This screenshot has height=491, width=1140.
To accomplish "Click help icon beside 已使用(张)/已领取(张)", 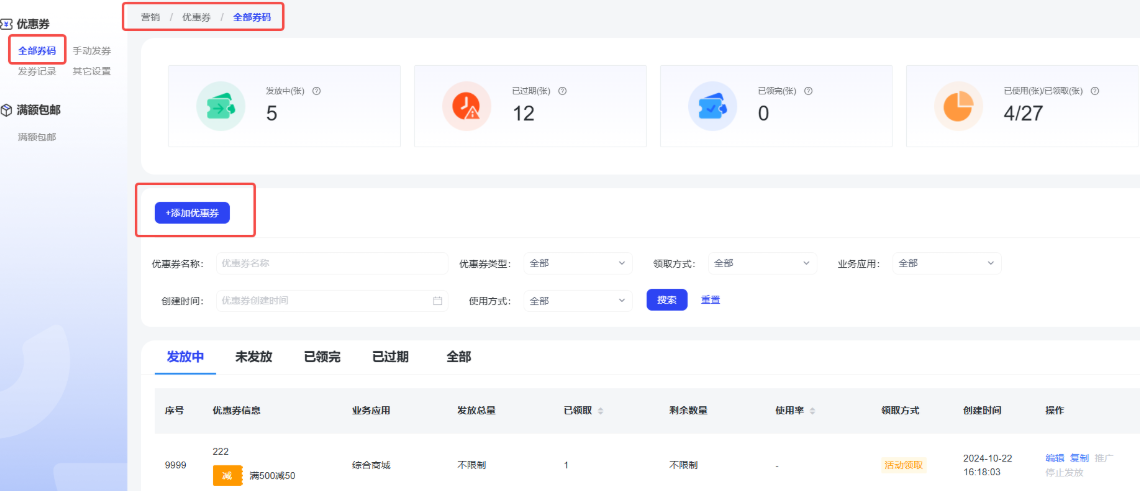I will (1095, 91).
